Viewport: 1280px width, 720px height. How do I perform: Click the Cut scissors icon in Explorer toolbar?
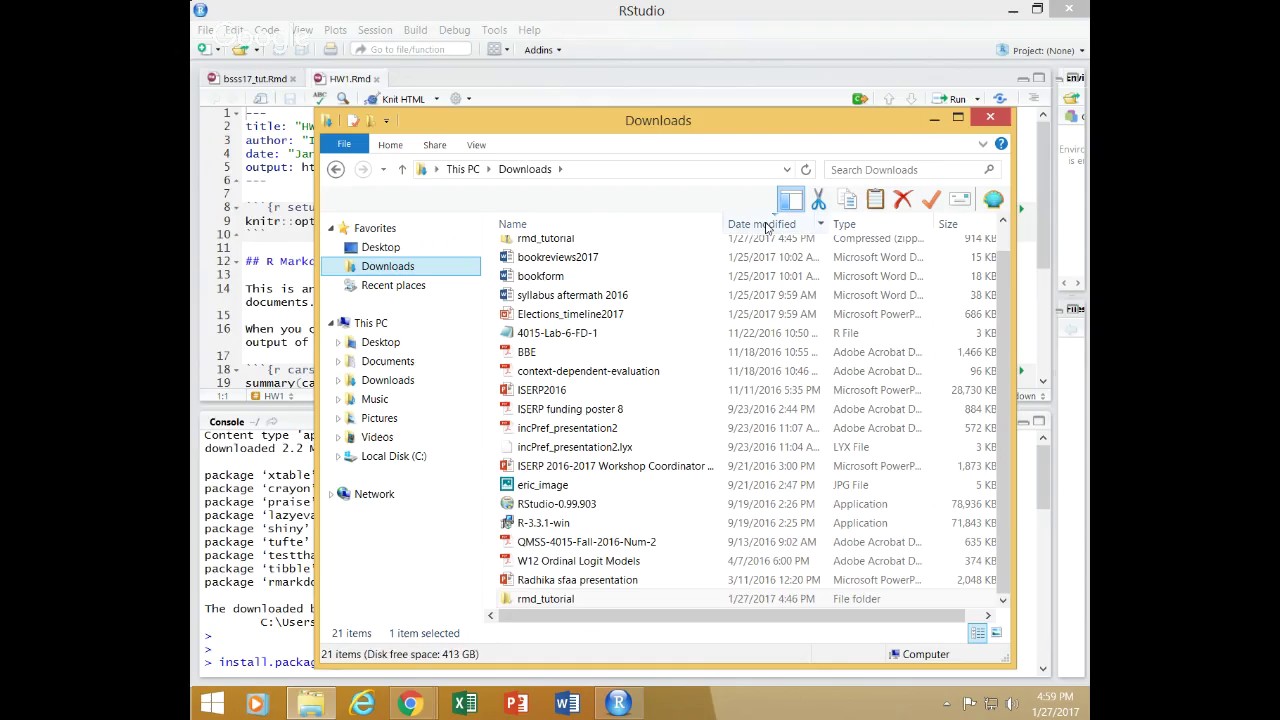tap(818, 200)
